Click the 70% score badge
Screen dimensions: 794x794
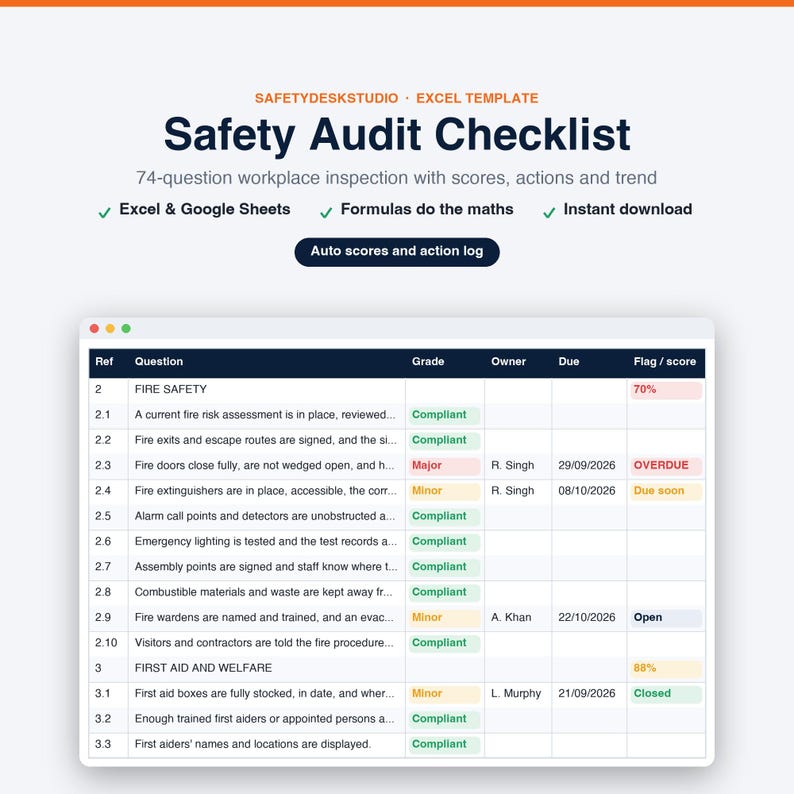click(x=666, y=390)
